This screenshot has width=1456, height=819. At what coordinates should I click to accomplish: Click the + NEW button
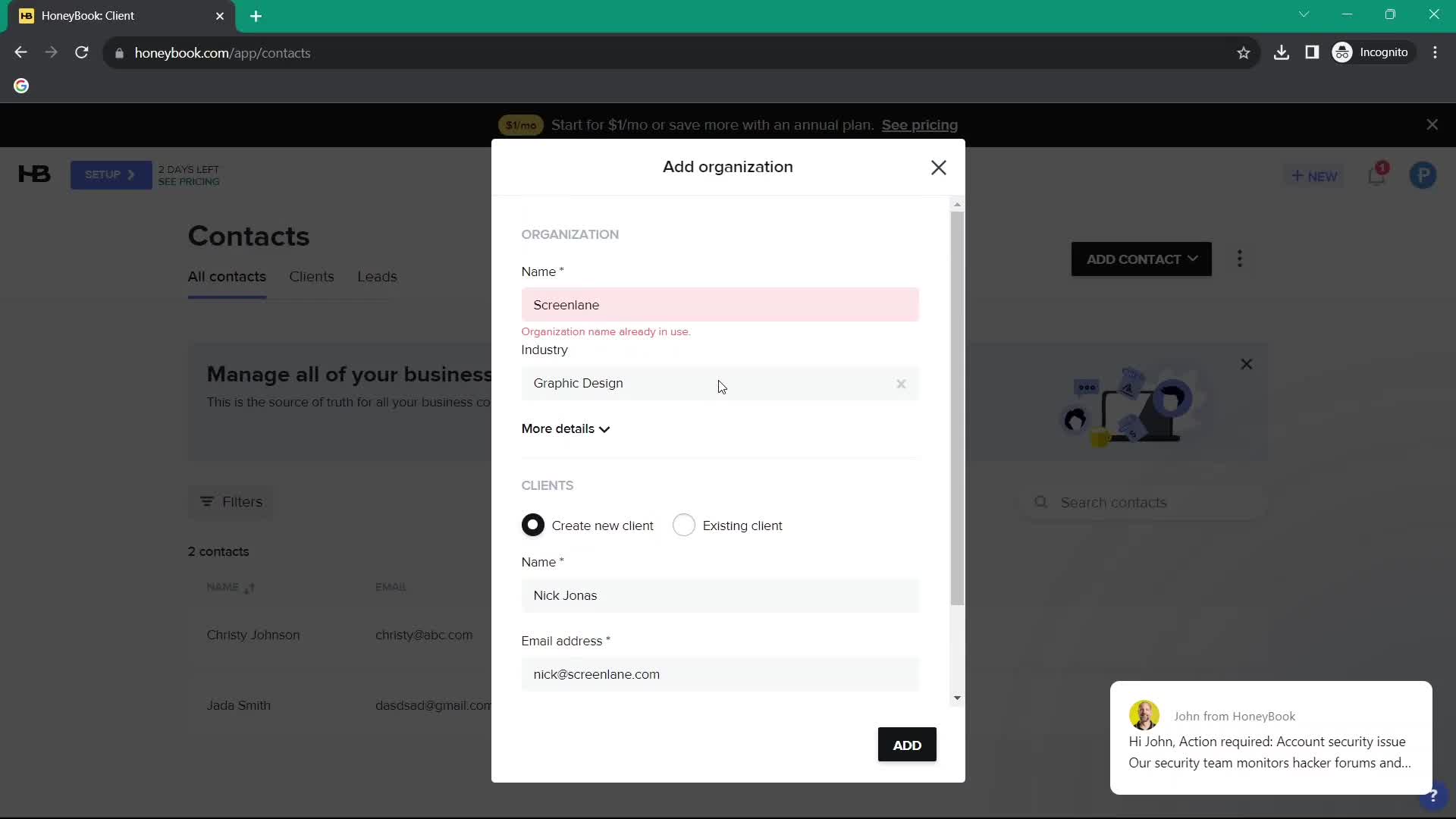(1314, 176)
